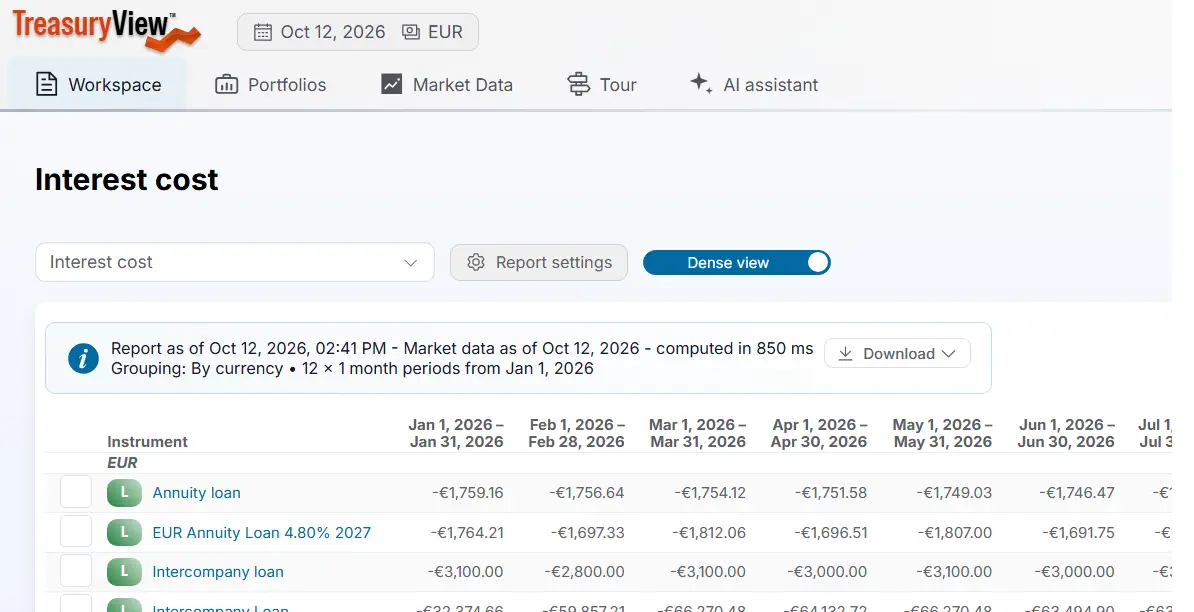Viewport: 1194px width, 612px height.
Task: Click the L badge for Intercompany loan -€3,100.00 row
Action: point(124,572)
